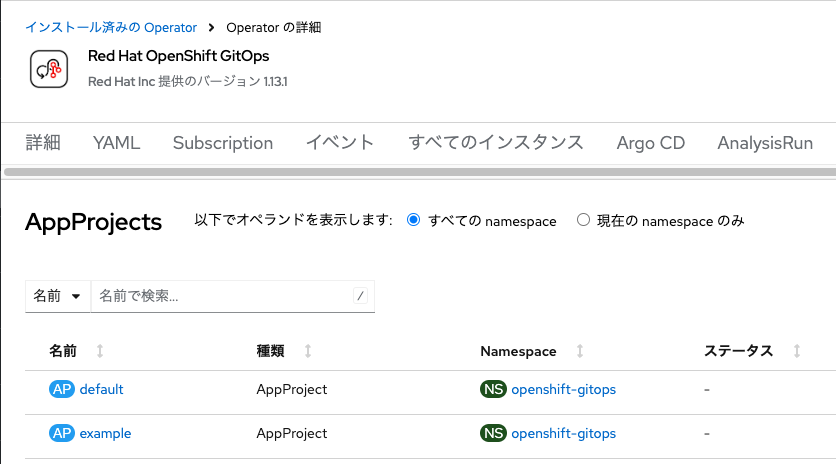Open the example AppProject link
Screen dimensions: 836x464
click(x=105, y=433)
